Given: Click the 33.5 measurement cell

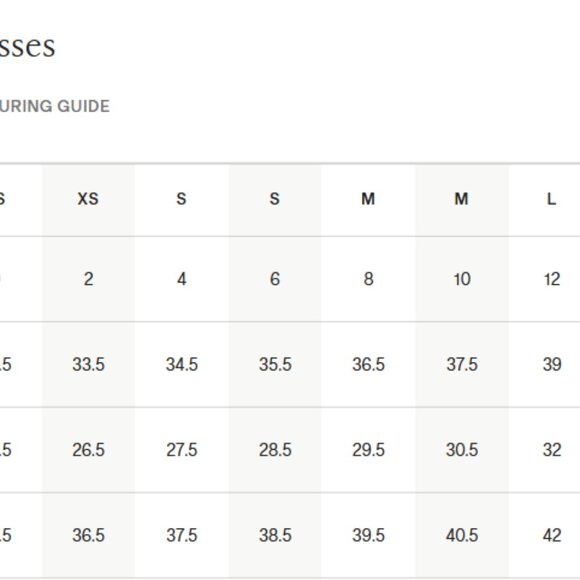Looking at the screenshot, I should (x=88, y=364).
